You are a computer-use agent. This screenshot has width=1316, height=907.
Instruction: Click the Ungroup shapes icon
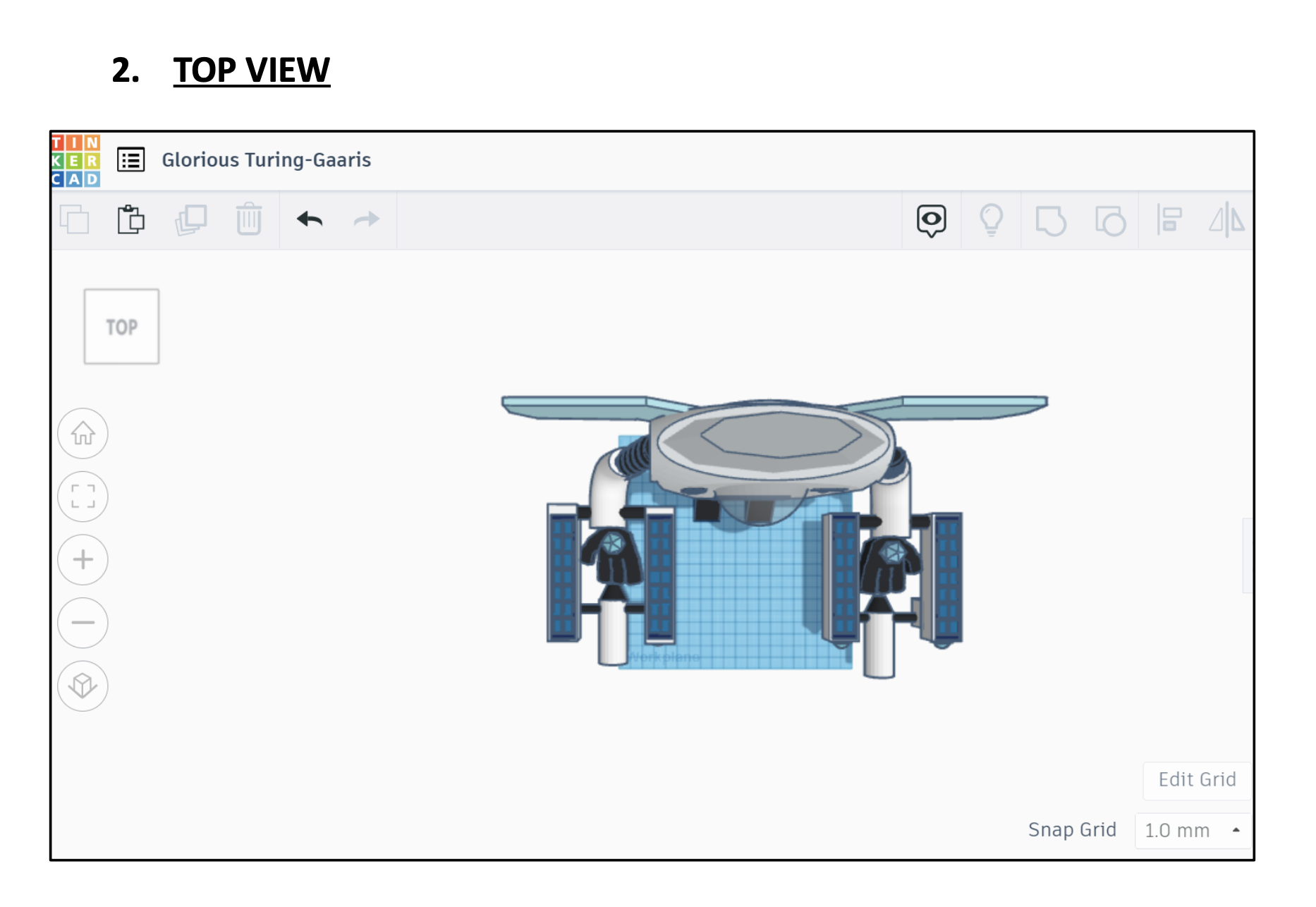click(1110, 221)
